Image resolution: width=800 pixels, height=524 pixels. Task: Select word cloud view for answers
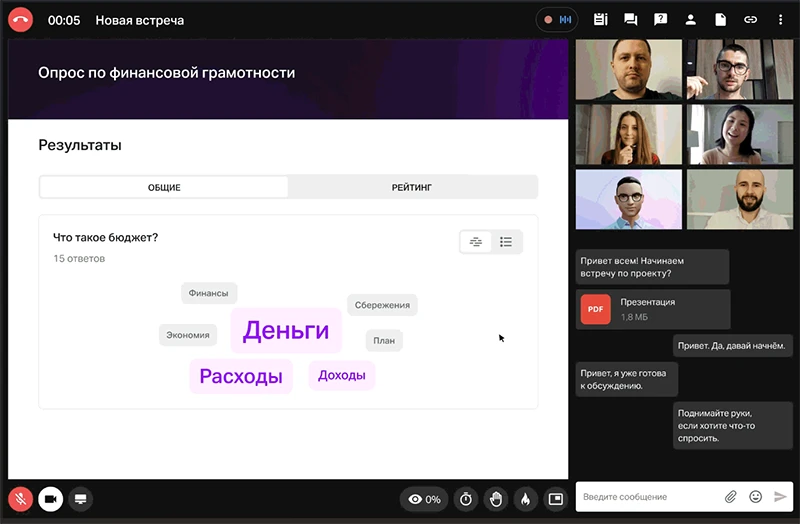(476, 242)
